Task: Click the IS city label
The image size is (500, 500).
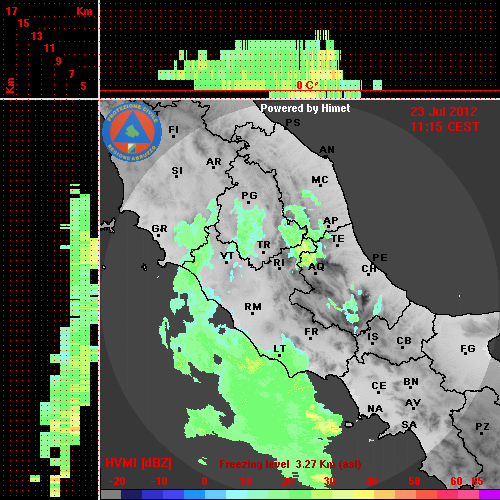Action: pos(373,337)
